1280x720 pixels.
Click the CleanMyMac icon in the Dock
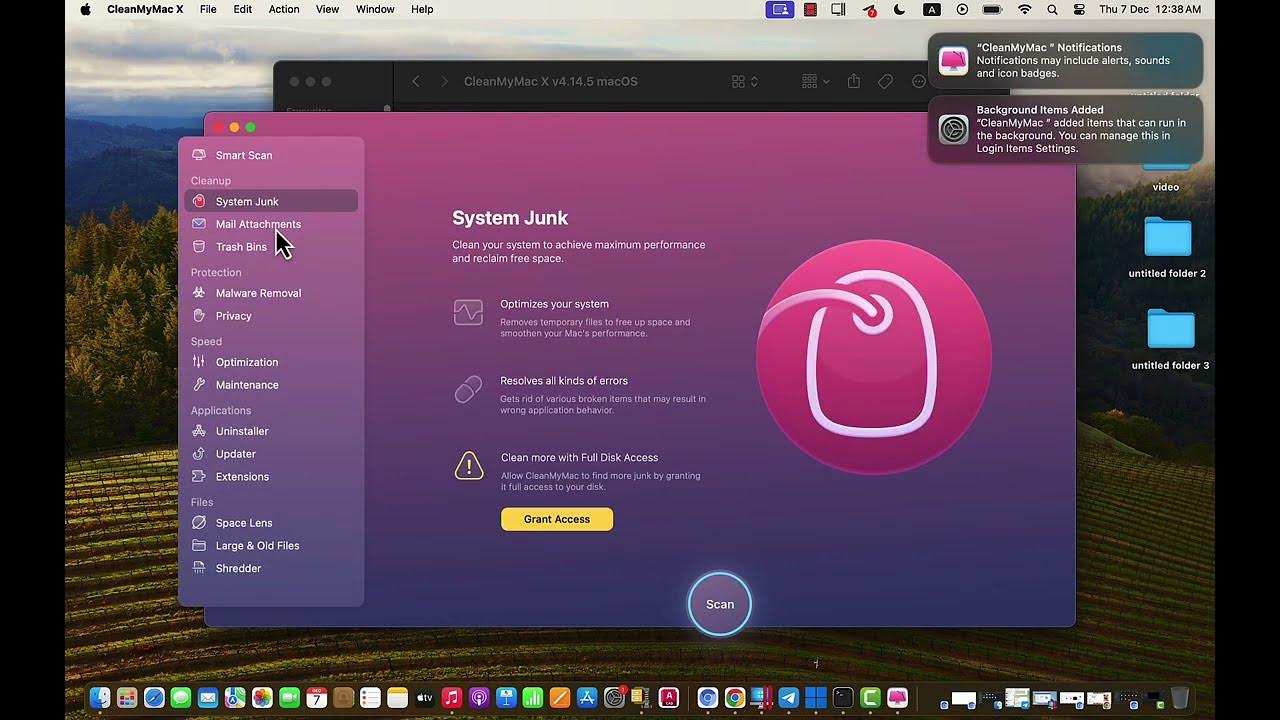pyautogui.click(x=897, y=698)
